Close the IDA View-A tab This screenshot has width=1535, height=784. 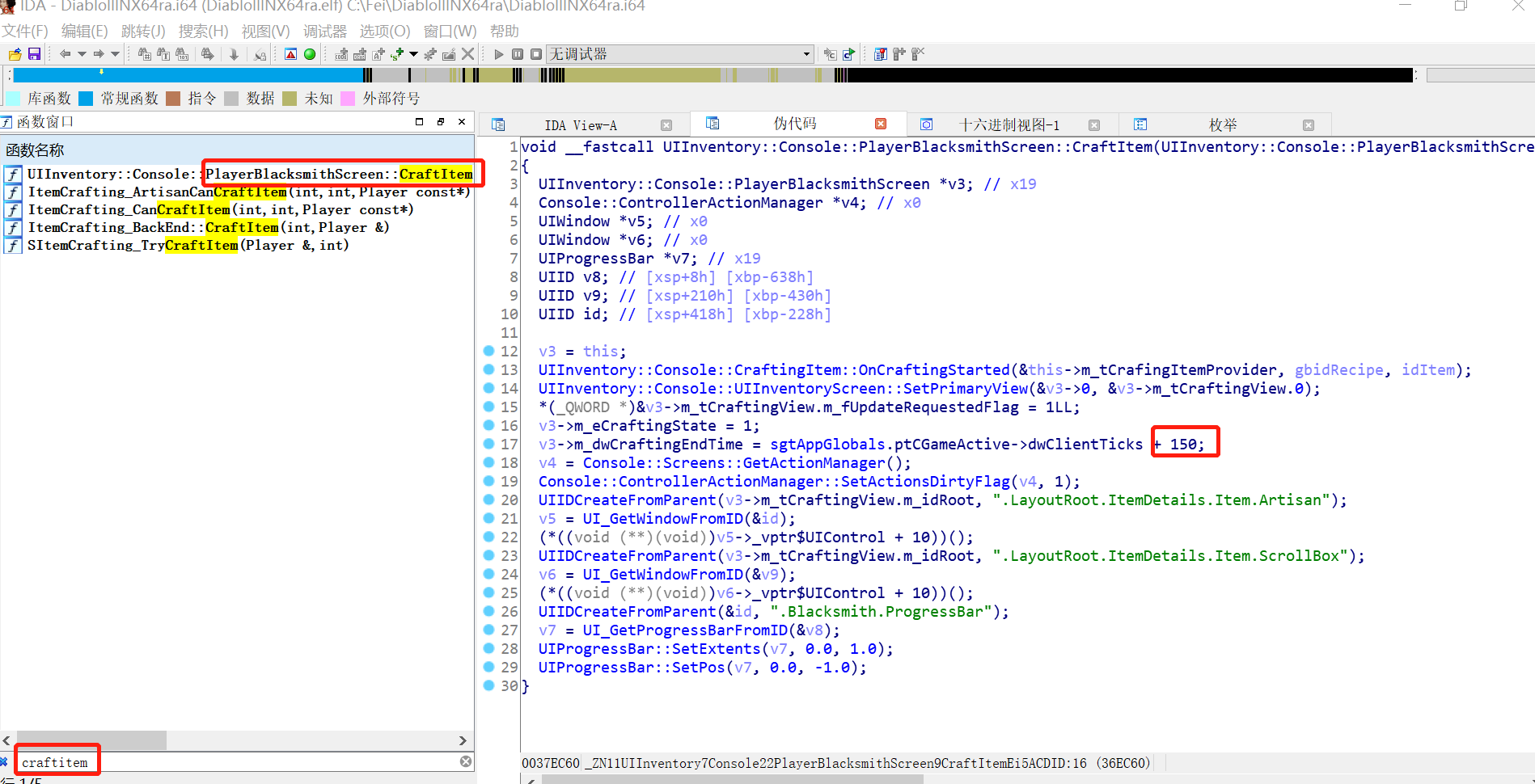(x=666, y=125)
